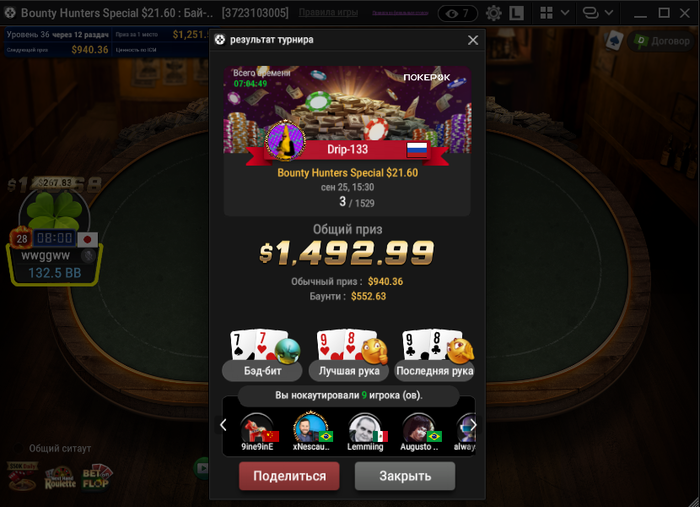The width and height of the screenshot is (700, 507).
Task: Open the settings gear in title bar
Action: click(x=493, y=13)
